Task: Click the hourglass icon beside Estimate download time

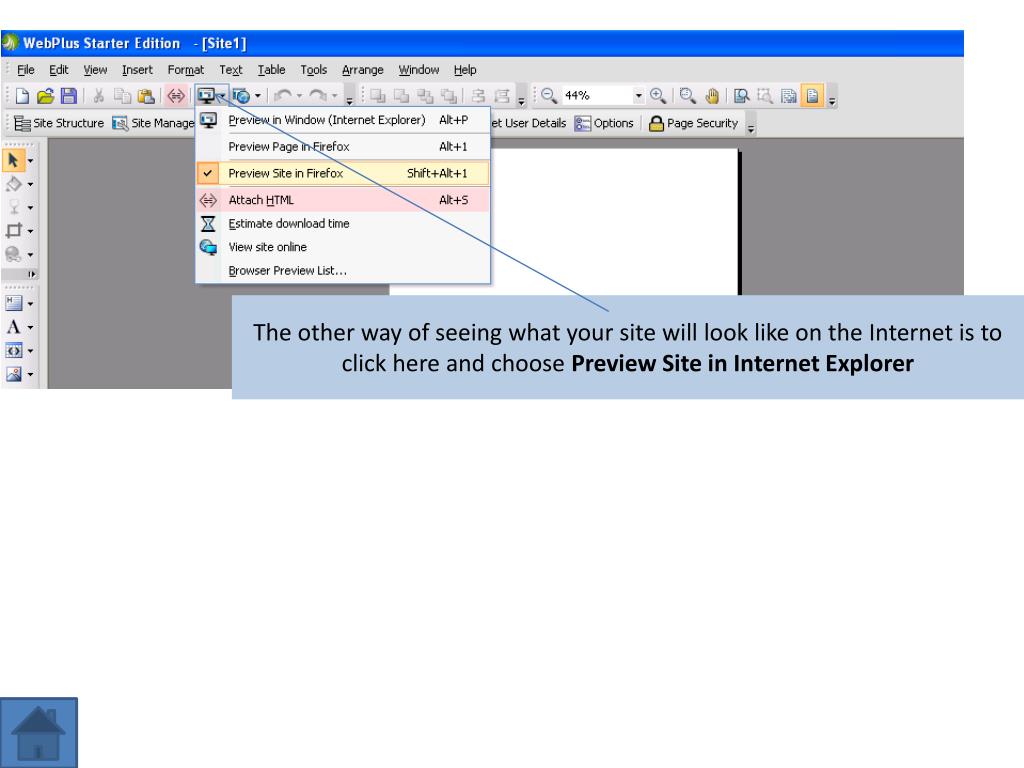Action: pos(208,224)
